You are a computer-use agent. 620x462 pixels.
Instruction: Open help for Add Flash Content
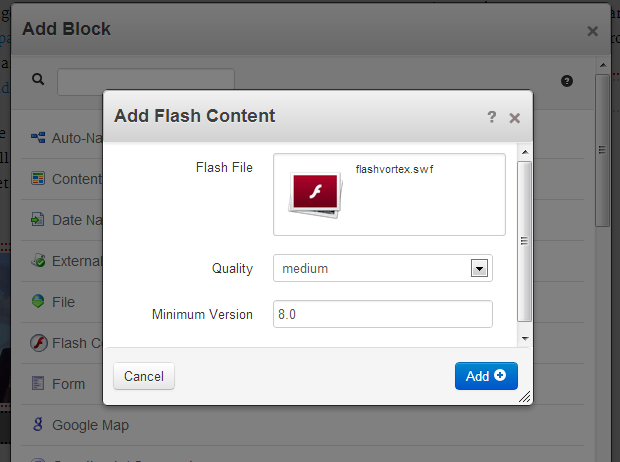click(491, 117)
